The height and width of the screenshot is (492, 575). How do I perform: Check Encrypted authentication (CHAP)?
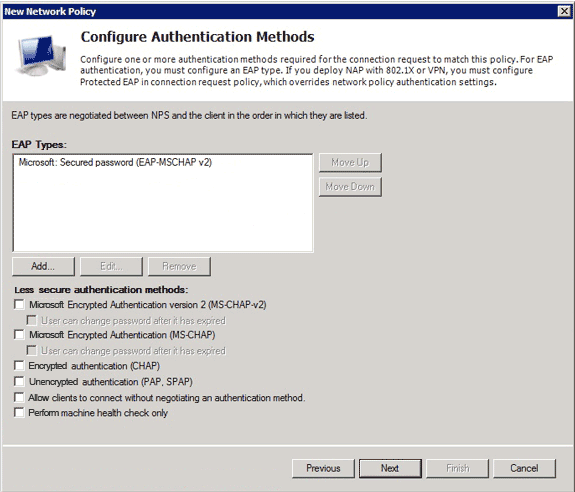tap(19, 366)
